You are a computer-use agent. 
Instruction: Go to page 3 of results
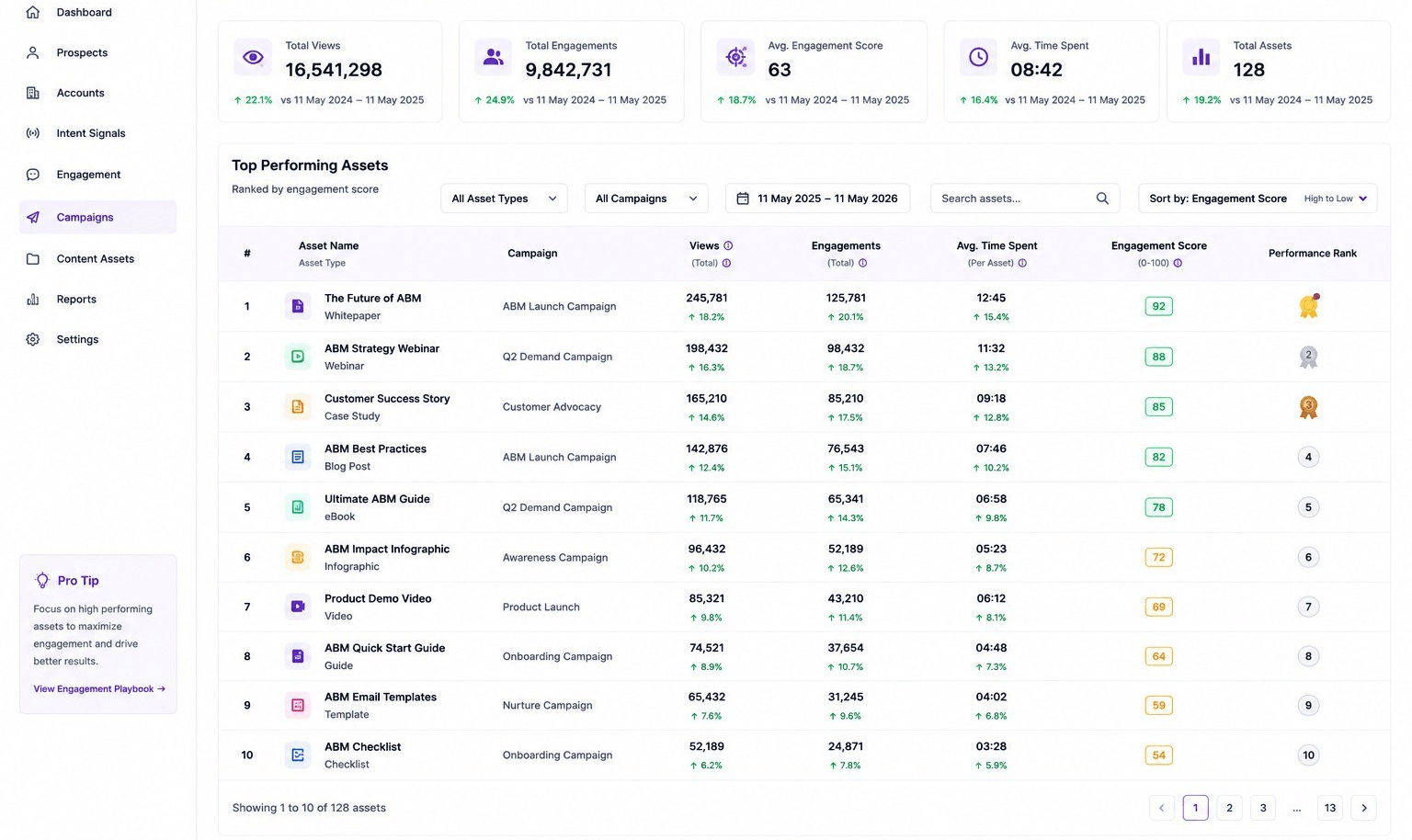click(x=1263, y=808)
